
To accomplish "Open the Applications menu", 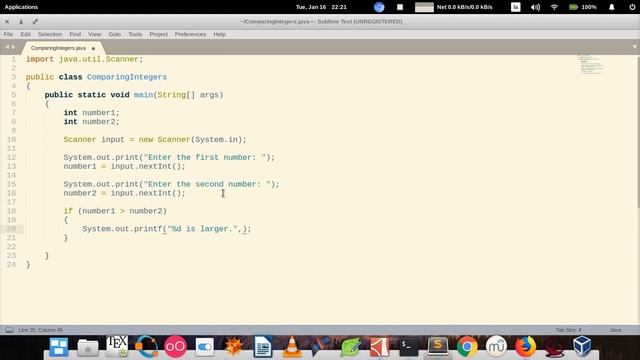I will pos(21,7).
